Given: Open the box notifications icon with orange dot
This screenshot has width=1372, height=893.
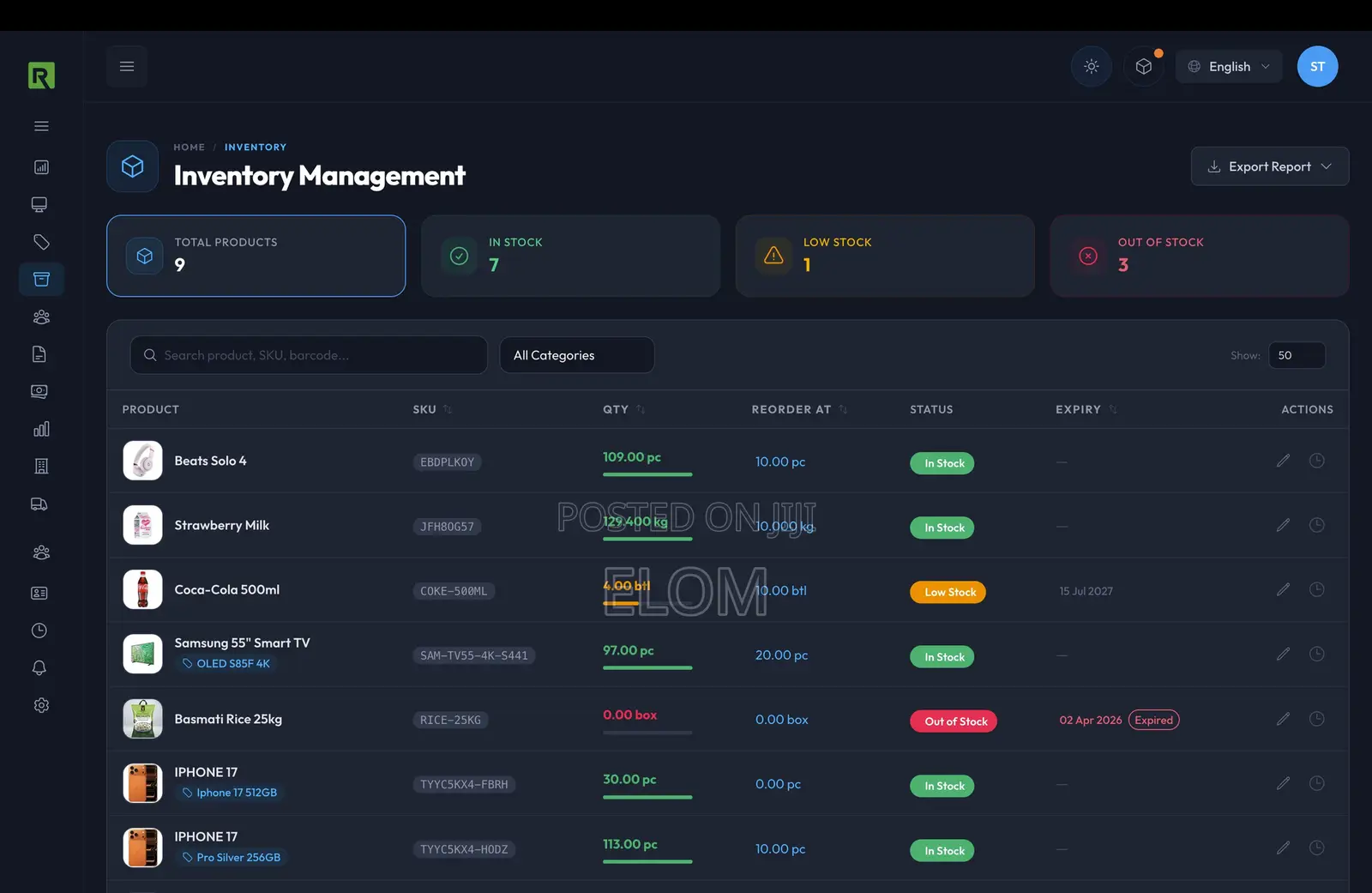Looking at the screenshot, I should point(1144,67).
